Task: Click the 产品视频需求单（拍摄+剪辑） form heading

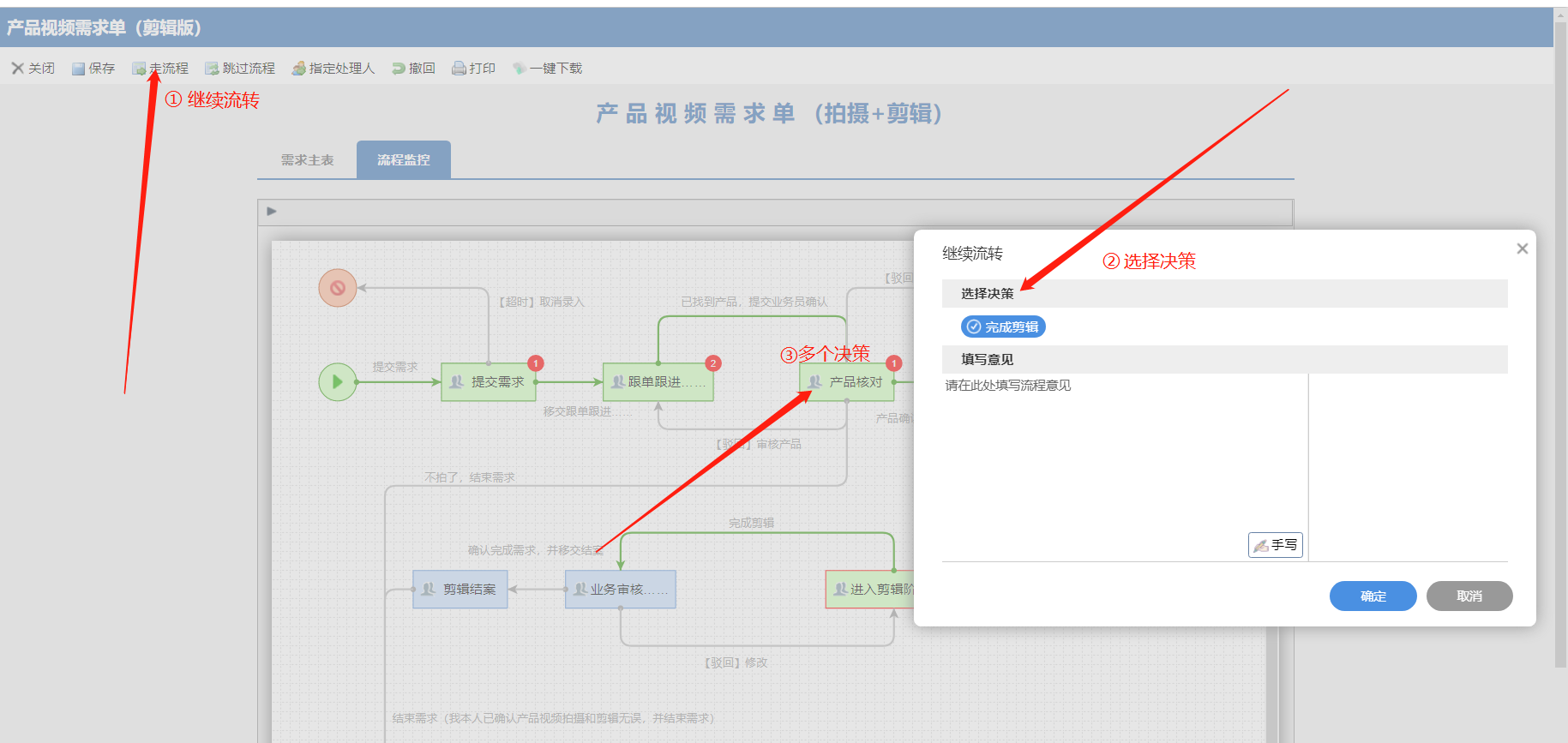Action: click(770, 113)
